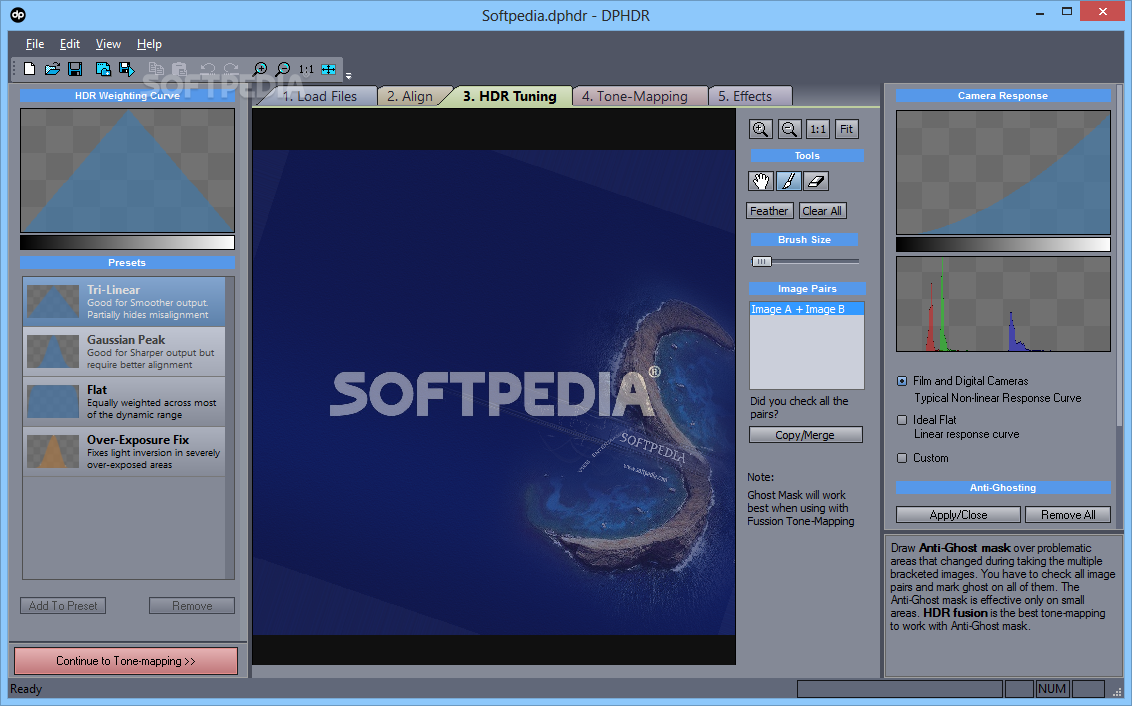Click Remove All under Anti-Ghosting

click(1068, 515)
